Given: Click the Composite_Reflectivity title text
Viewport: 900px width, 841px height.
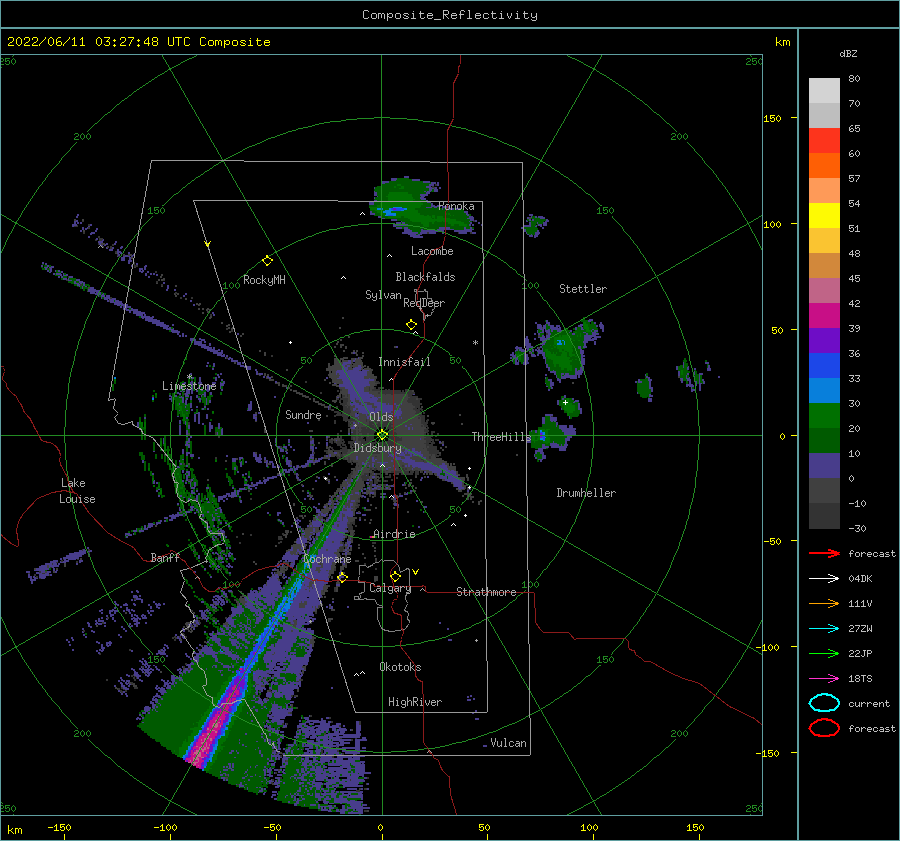Looking at the screenshot, I should click(x=450, y=15).
